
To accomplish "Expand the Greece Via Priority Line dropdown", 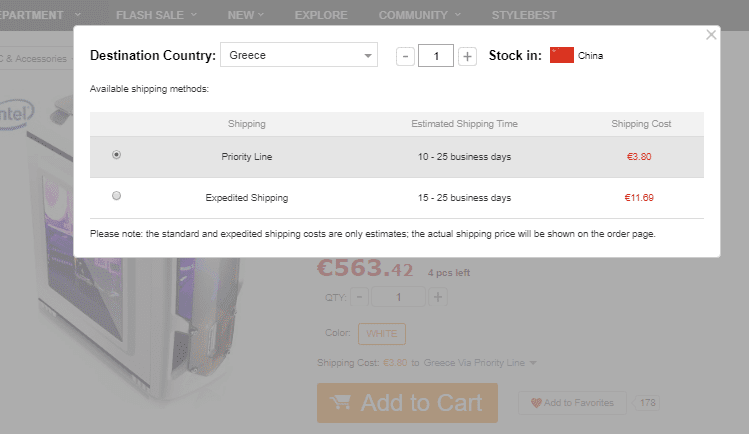I will tap(533, 363).
